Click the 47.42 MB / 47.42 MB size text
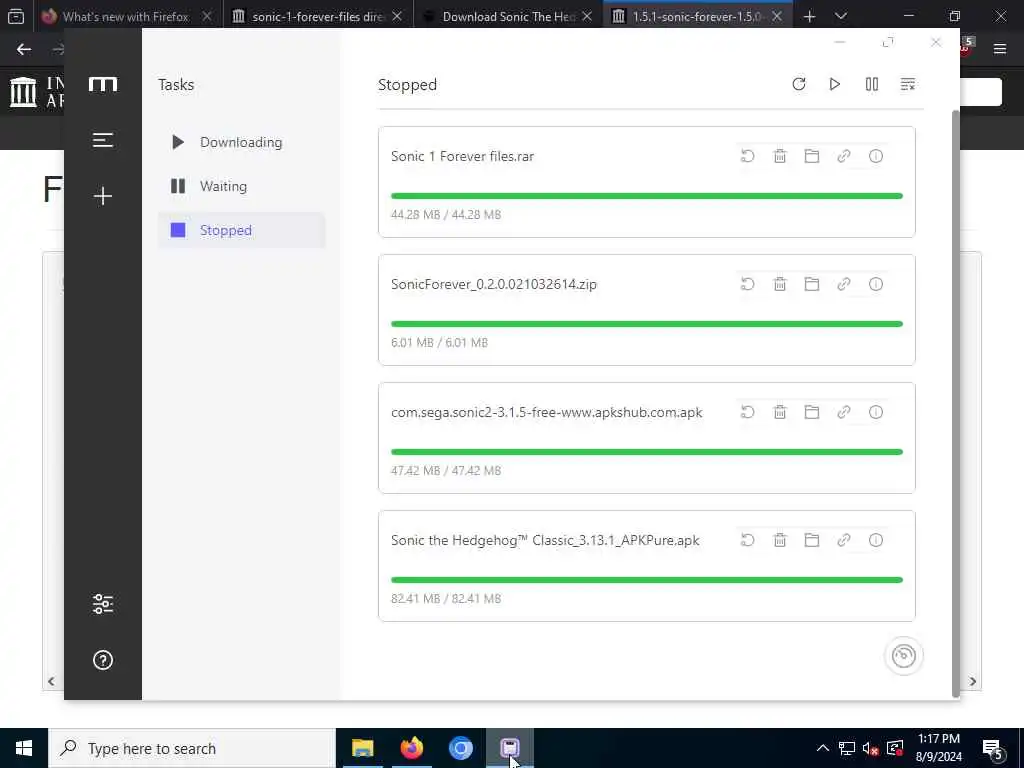The height and width of the screenshot is (768, 1024). (446, 470)
